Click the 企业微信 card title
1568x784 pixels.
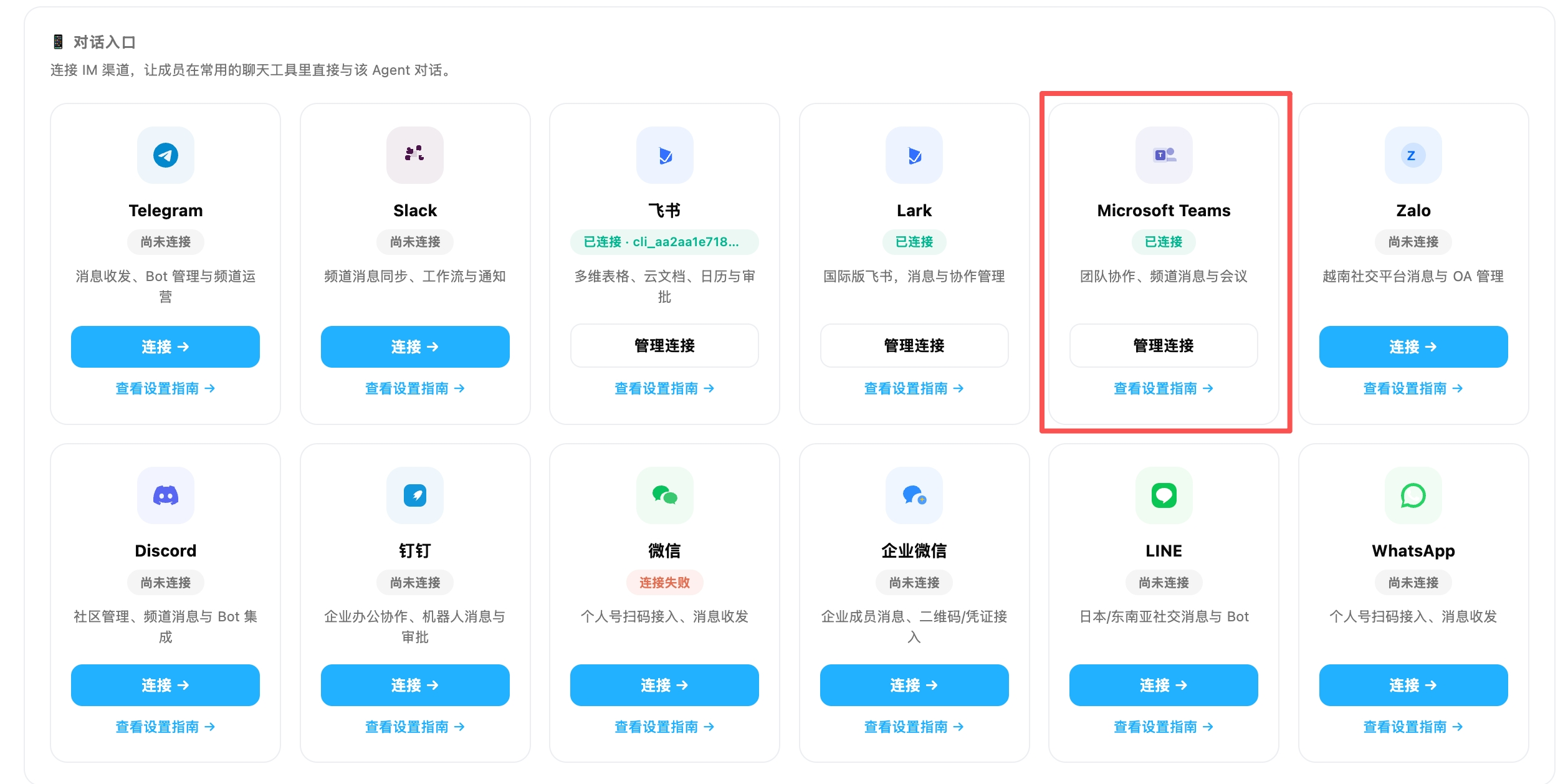pyautogui.click(x=914, y=551)
